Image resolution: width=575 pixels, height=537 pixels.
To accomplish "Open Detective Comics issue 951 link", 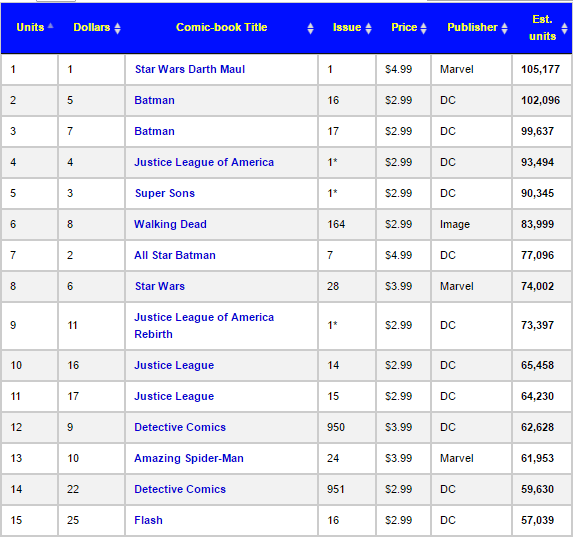I will click(180, 489).
